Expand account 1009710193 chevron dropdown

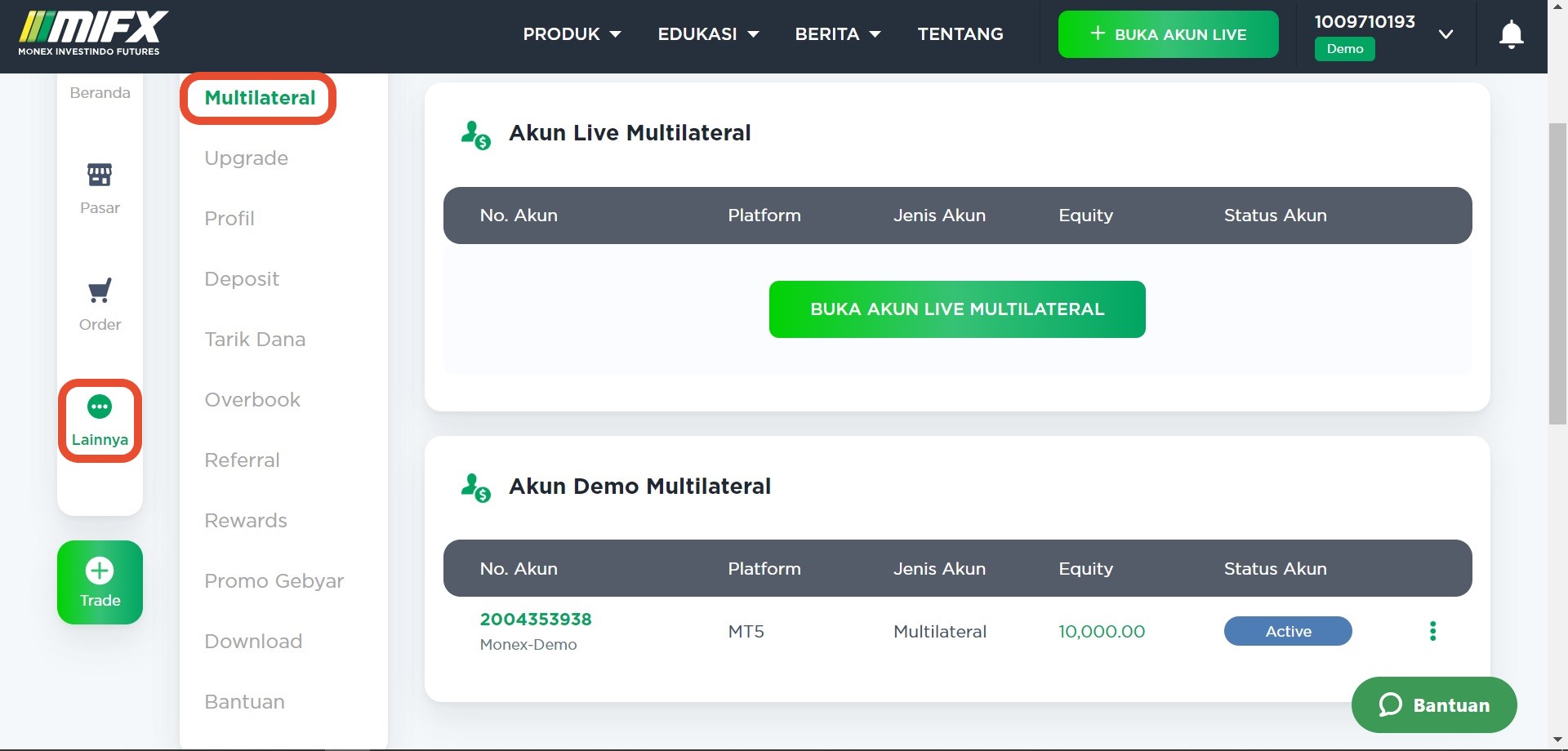pos(1445,34)
